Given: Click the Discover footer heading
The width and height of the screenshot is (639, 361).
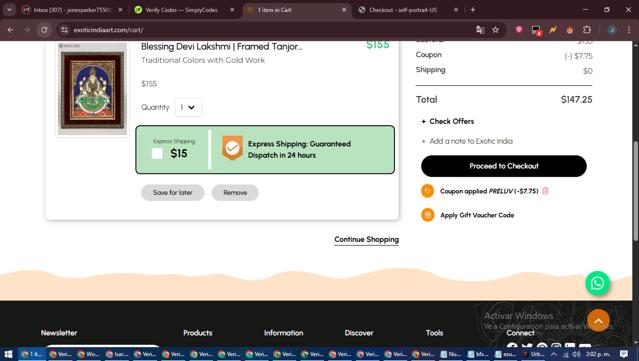Looking at the screenshot, I should point(359,333).
